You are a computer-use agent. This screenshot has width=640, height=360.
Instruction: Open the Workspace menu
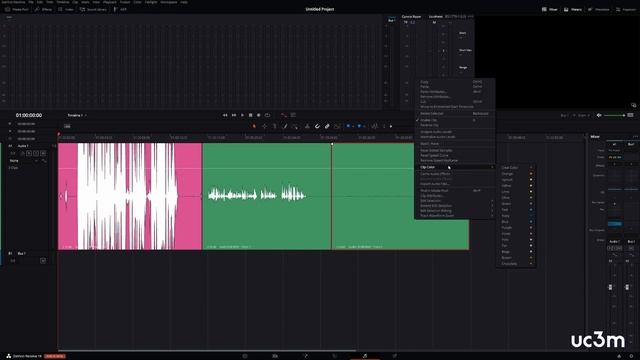tap(169, 2)
